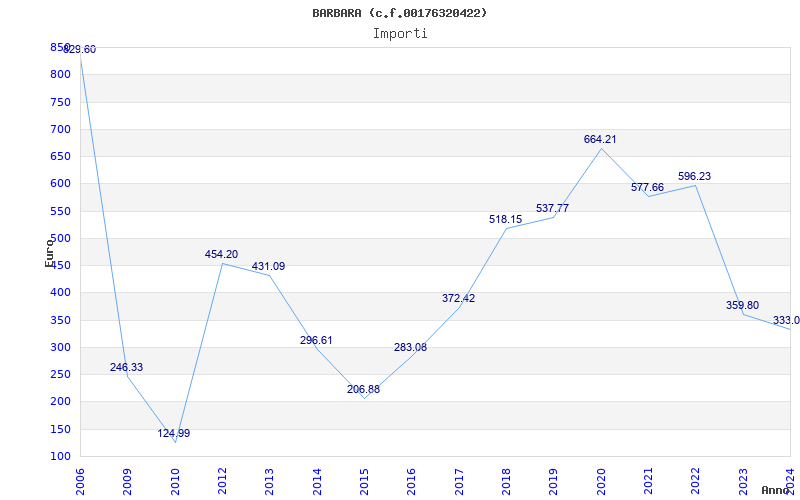Select the data label 577.66
This screenshot has width=800, height=500.
tap(647, 187)
